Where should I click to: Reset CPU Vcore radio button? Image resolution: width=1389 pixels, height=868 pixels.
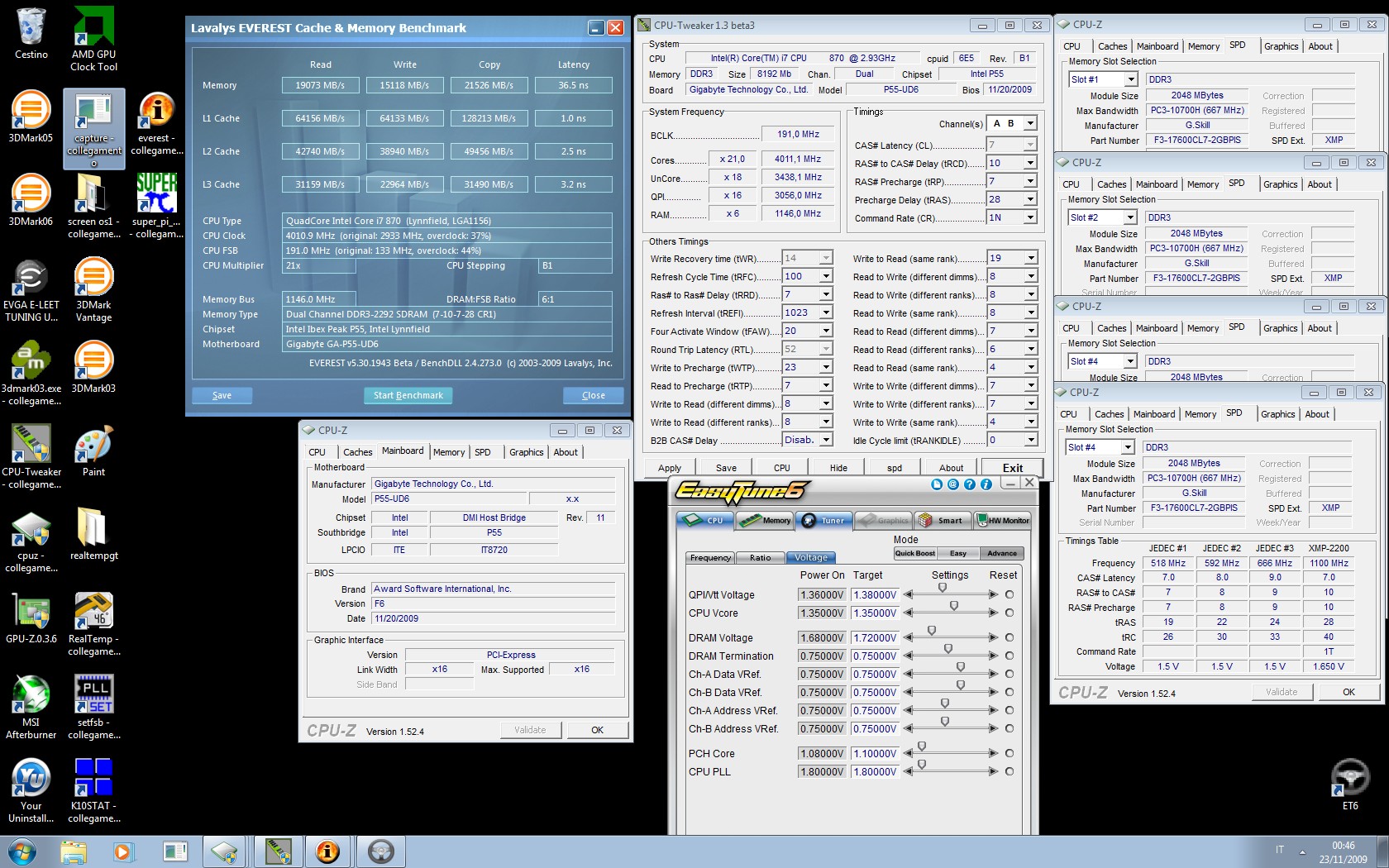pyautogui.click(x=1009, y=613)
